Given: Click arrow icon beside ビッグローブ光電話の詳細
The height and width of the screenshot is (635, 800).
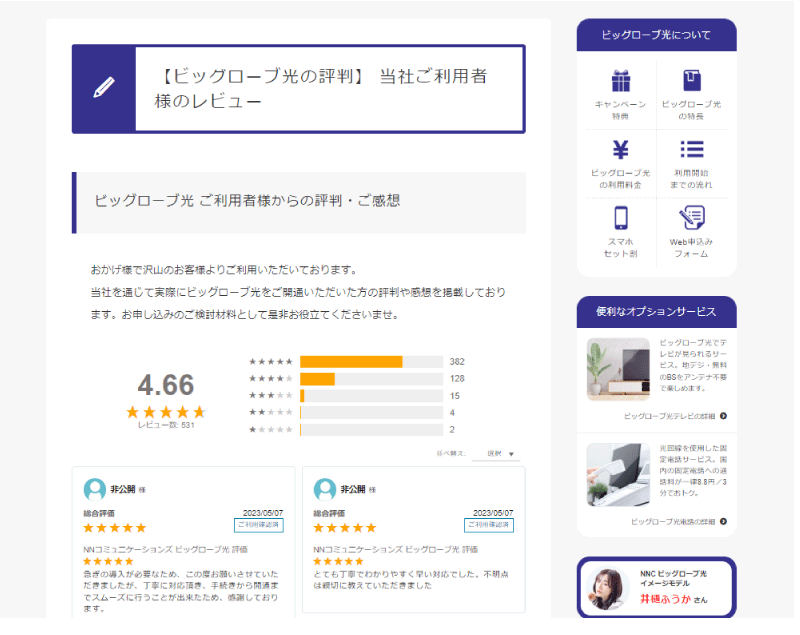Looking at the screenshot, I should tap(723, 522).
